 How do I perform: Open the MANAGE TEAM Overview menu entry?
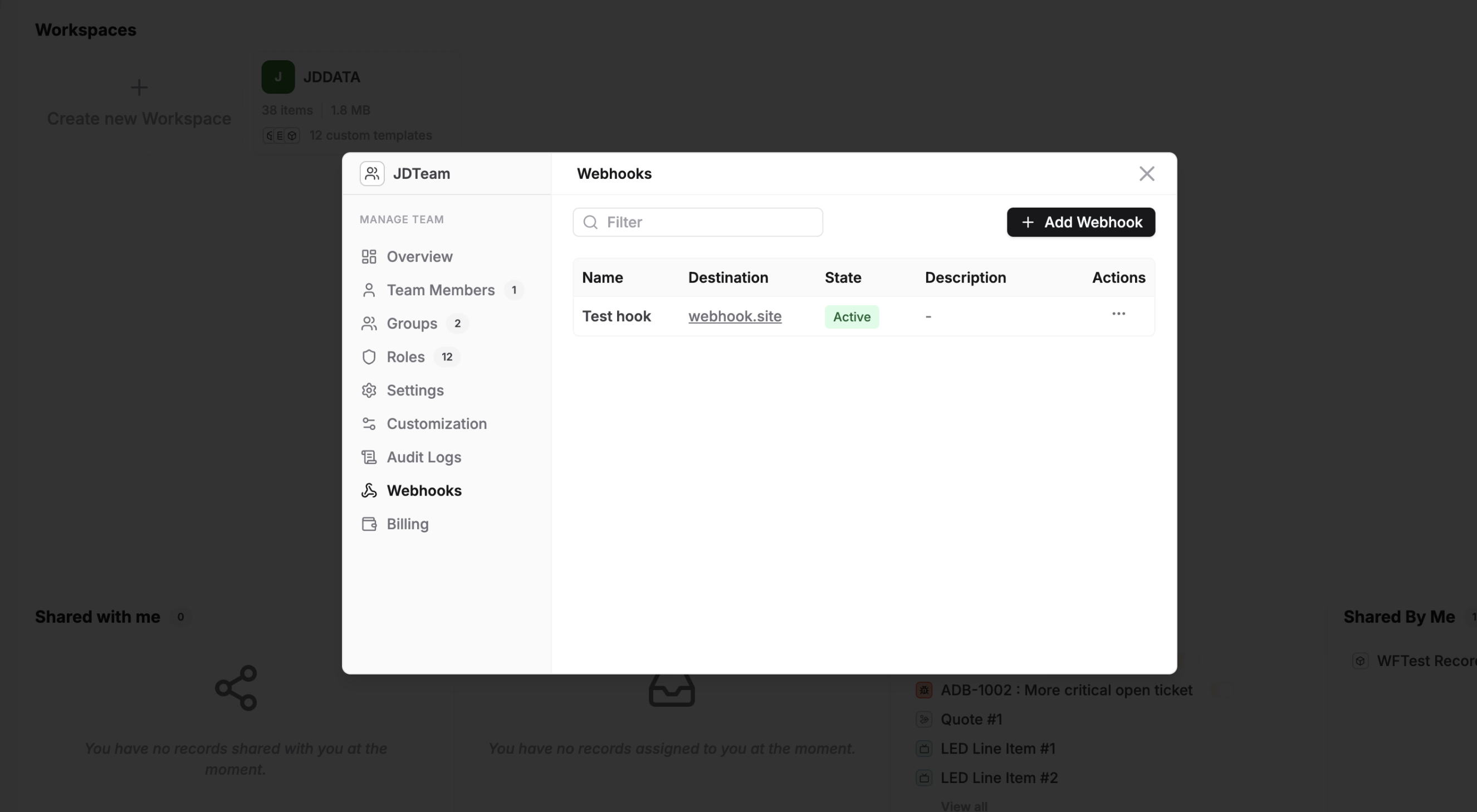419,256
